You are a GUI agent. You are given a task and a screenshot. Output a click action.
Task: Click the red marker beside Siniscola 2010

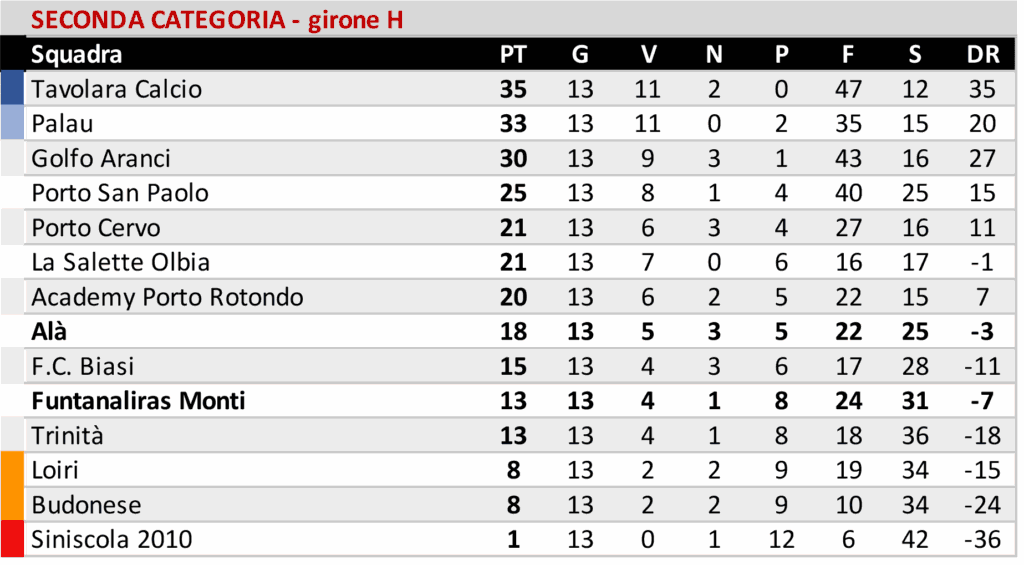click(x=12, y=540)
